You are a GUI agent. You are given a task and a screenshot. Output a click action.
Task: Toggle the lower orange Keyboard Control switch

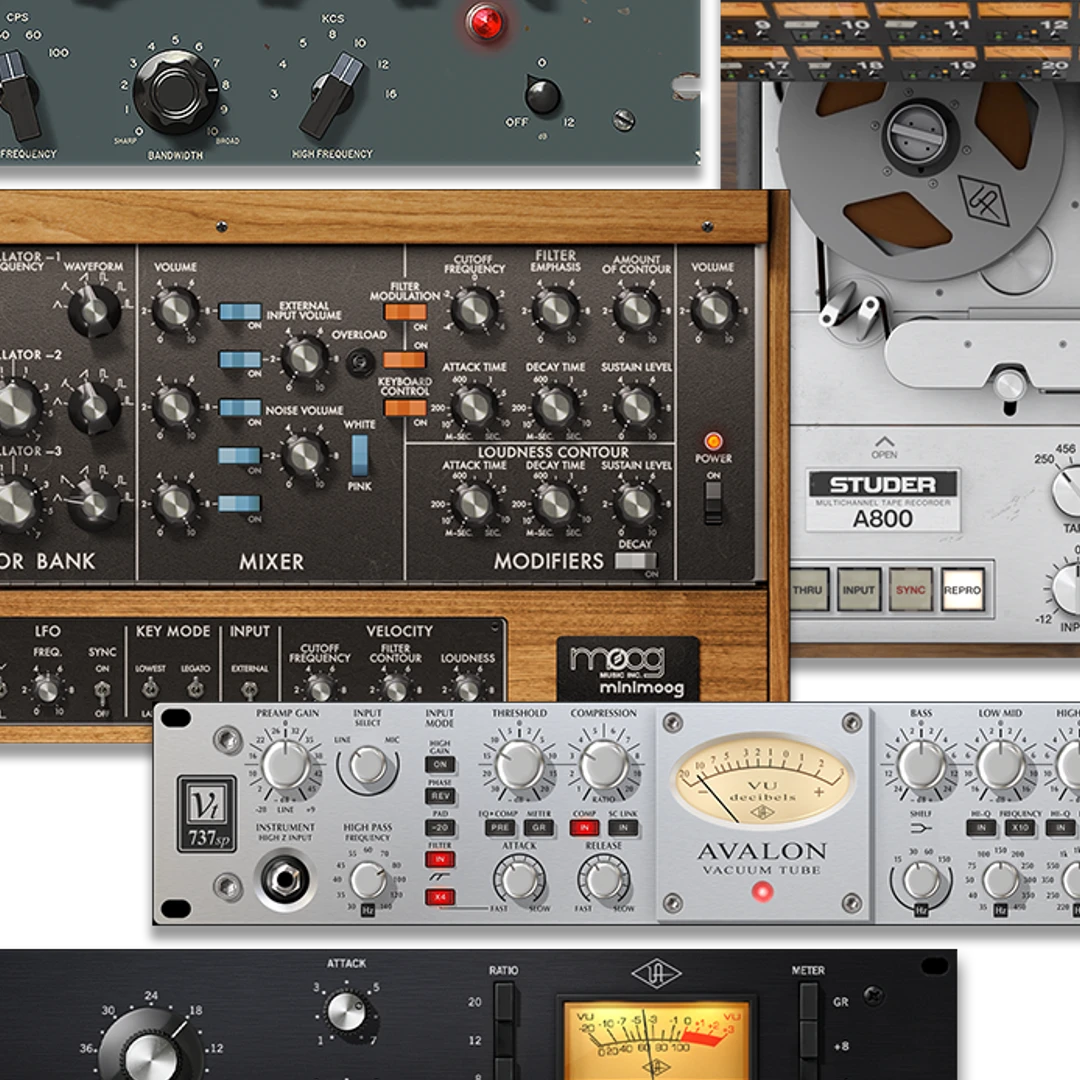tap(405, 408)
